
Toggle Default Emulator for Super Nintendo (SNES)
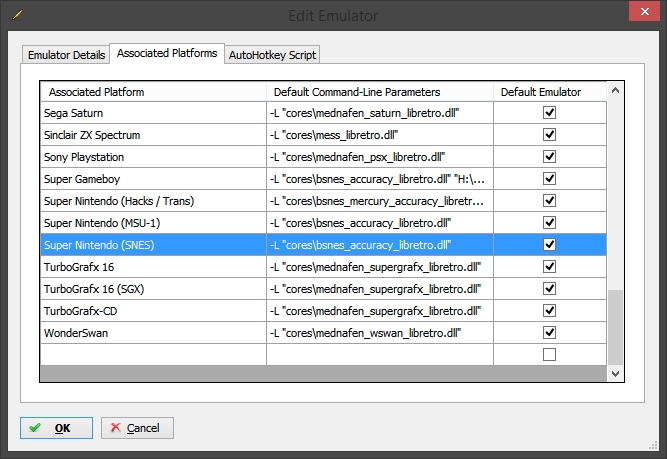[x=549, y=245]
